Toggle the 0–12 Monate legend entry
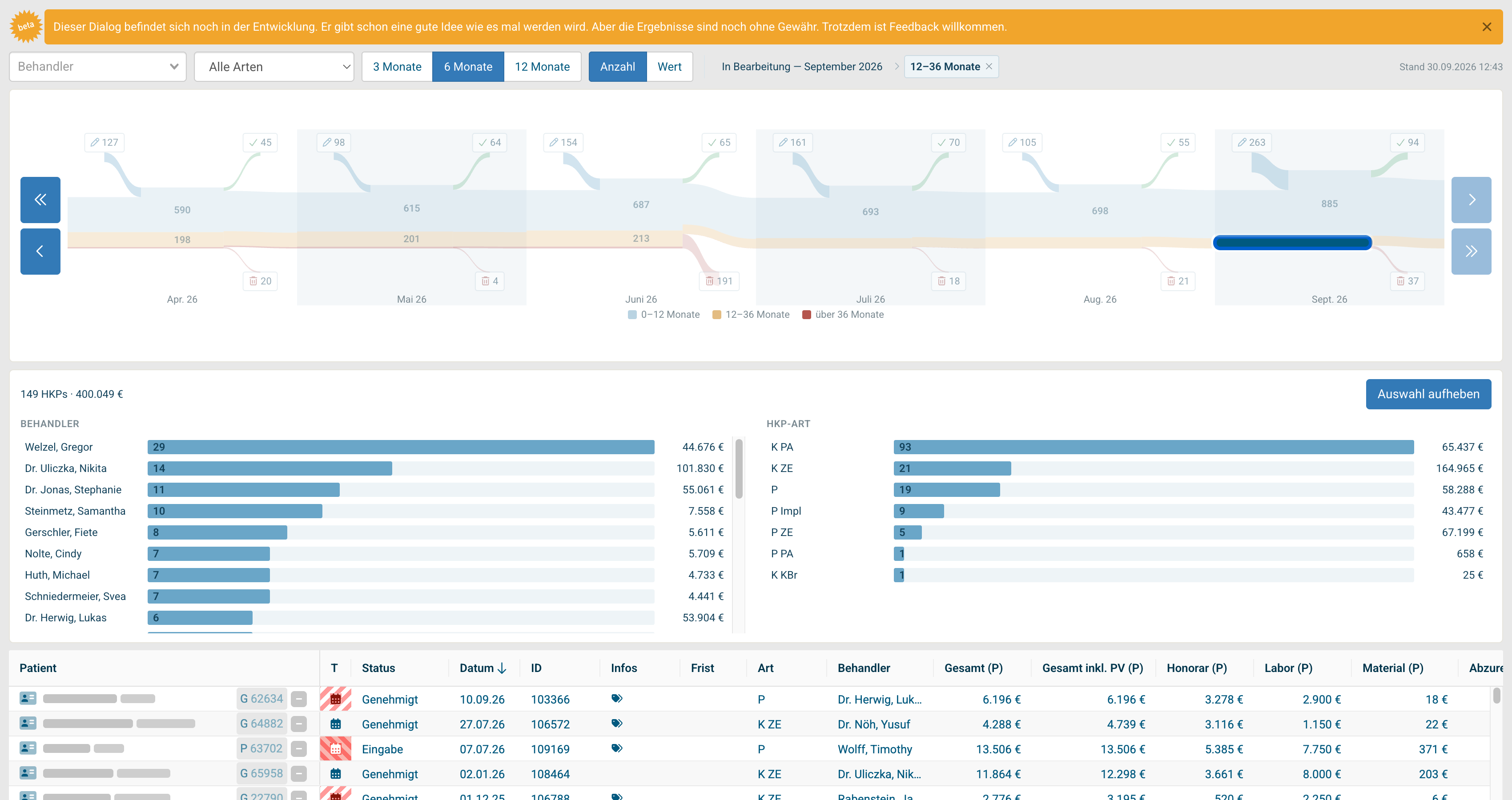 pos(664,314)
